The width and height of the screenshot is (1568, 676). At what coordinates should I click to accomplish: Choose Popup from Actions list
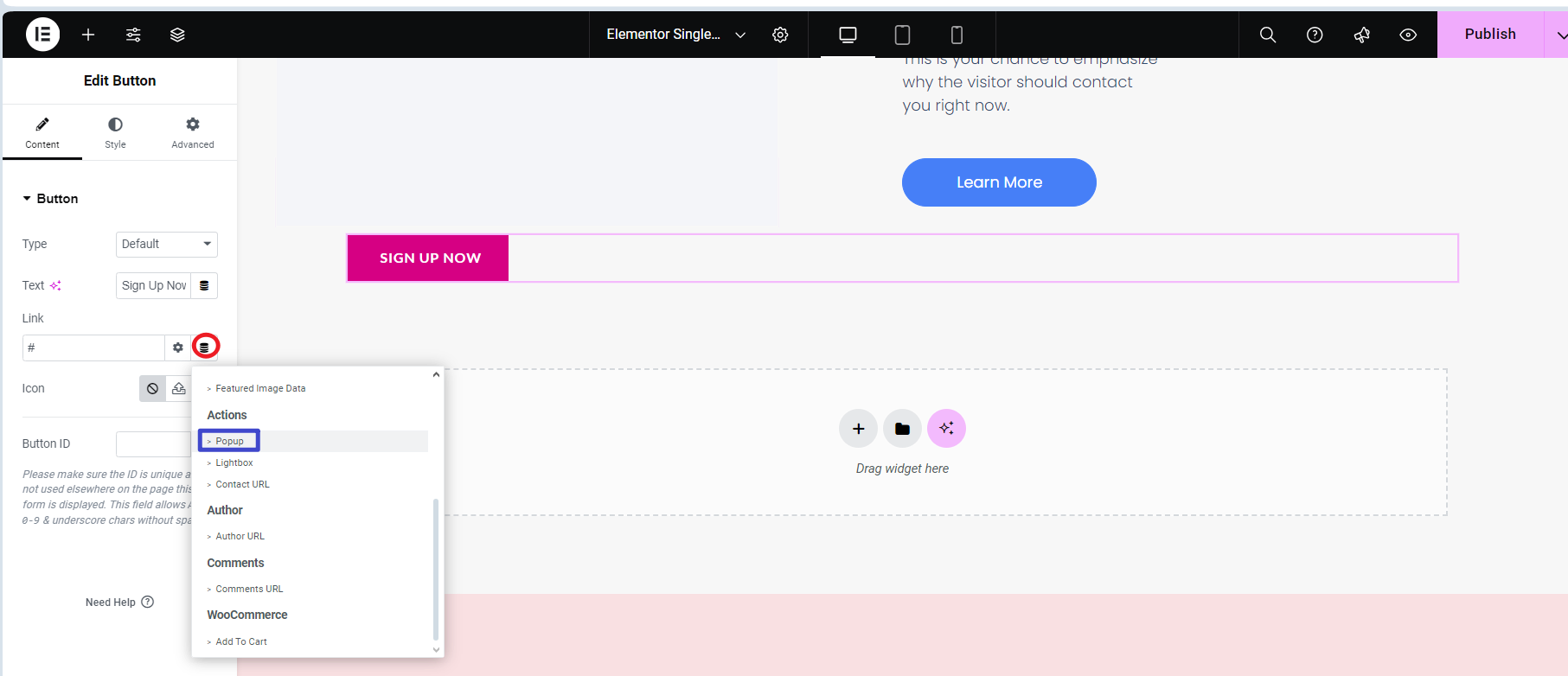[230, 441]
